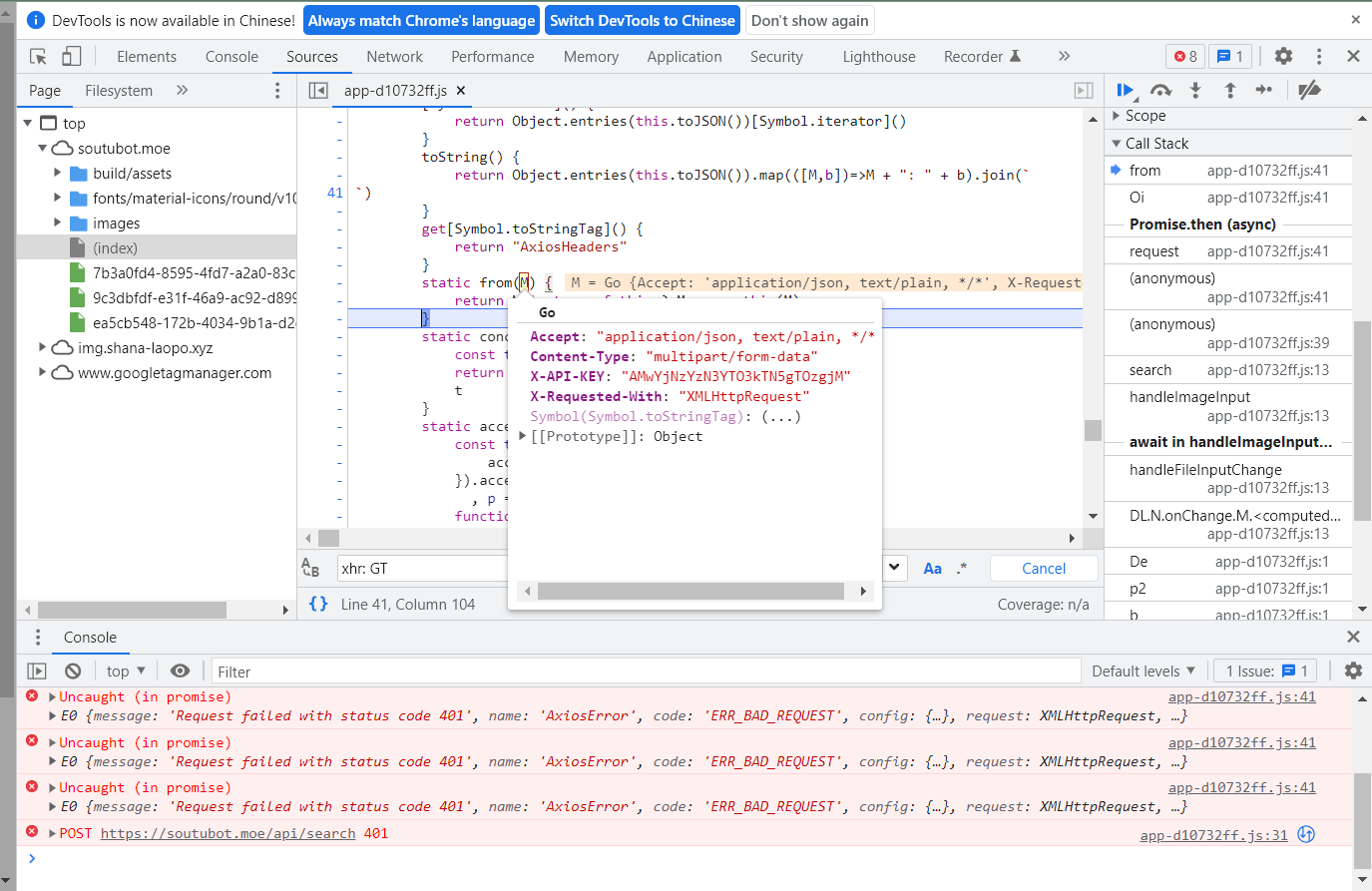Clear the console with the ban icon

73,671
